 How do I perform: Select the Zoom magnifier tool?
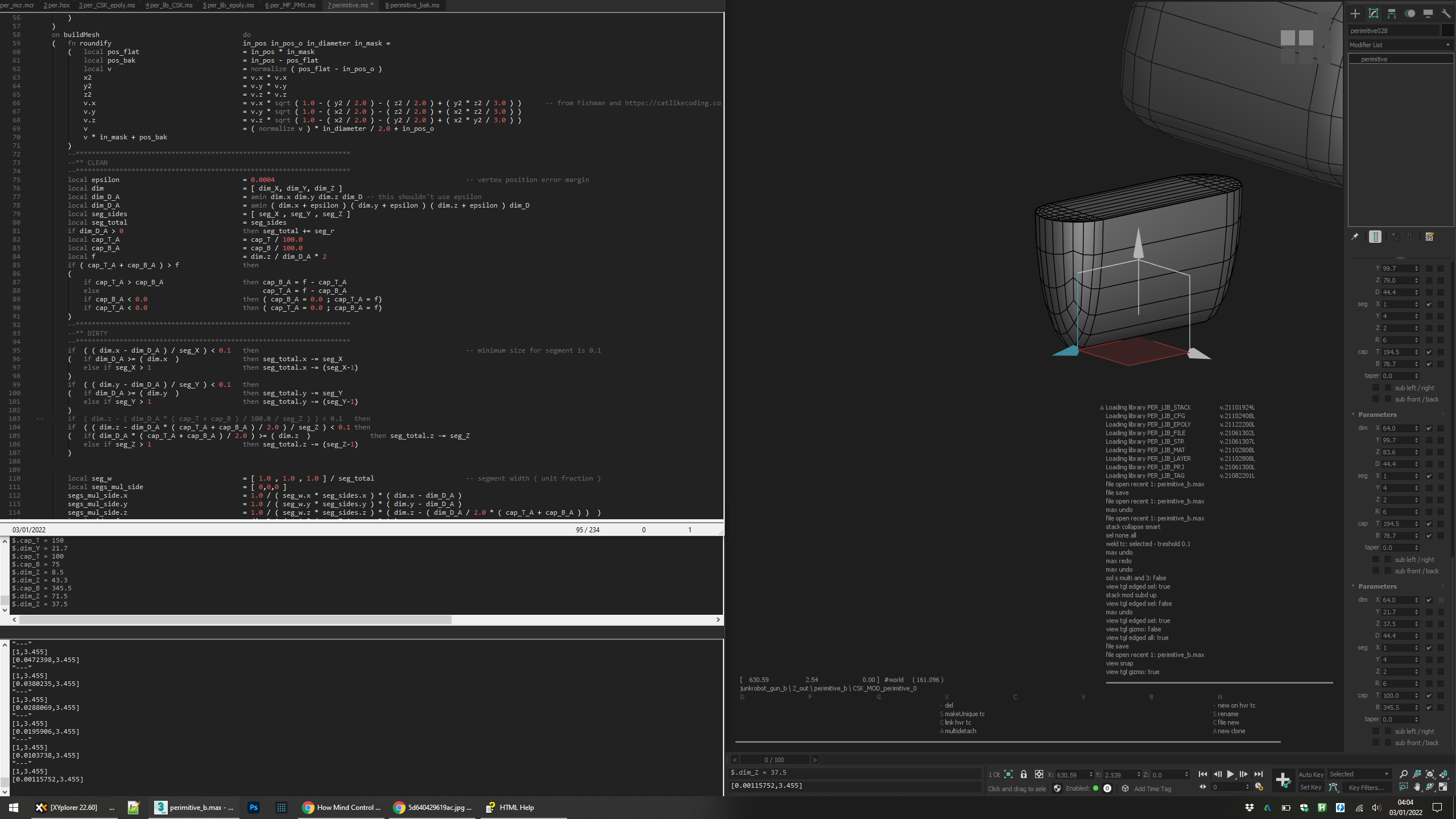[1404, 774]
